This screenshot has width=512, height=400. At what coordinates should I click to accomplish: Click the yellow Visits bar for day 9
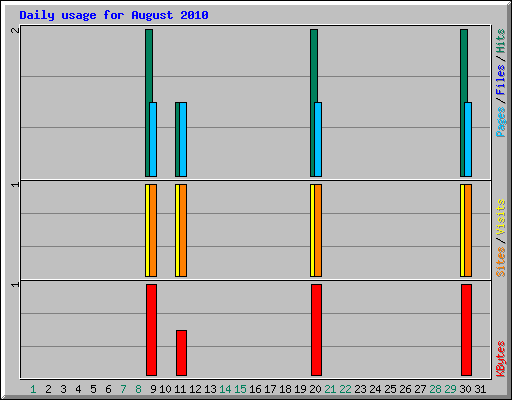(147, 230)
